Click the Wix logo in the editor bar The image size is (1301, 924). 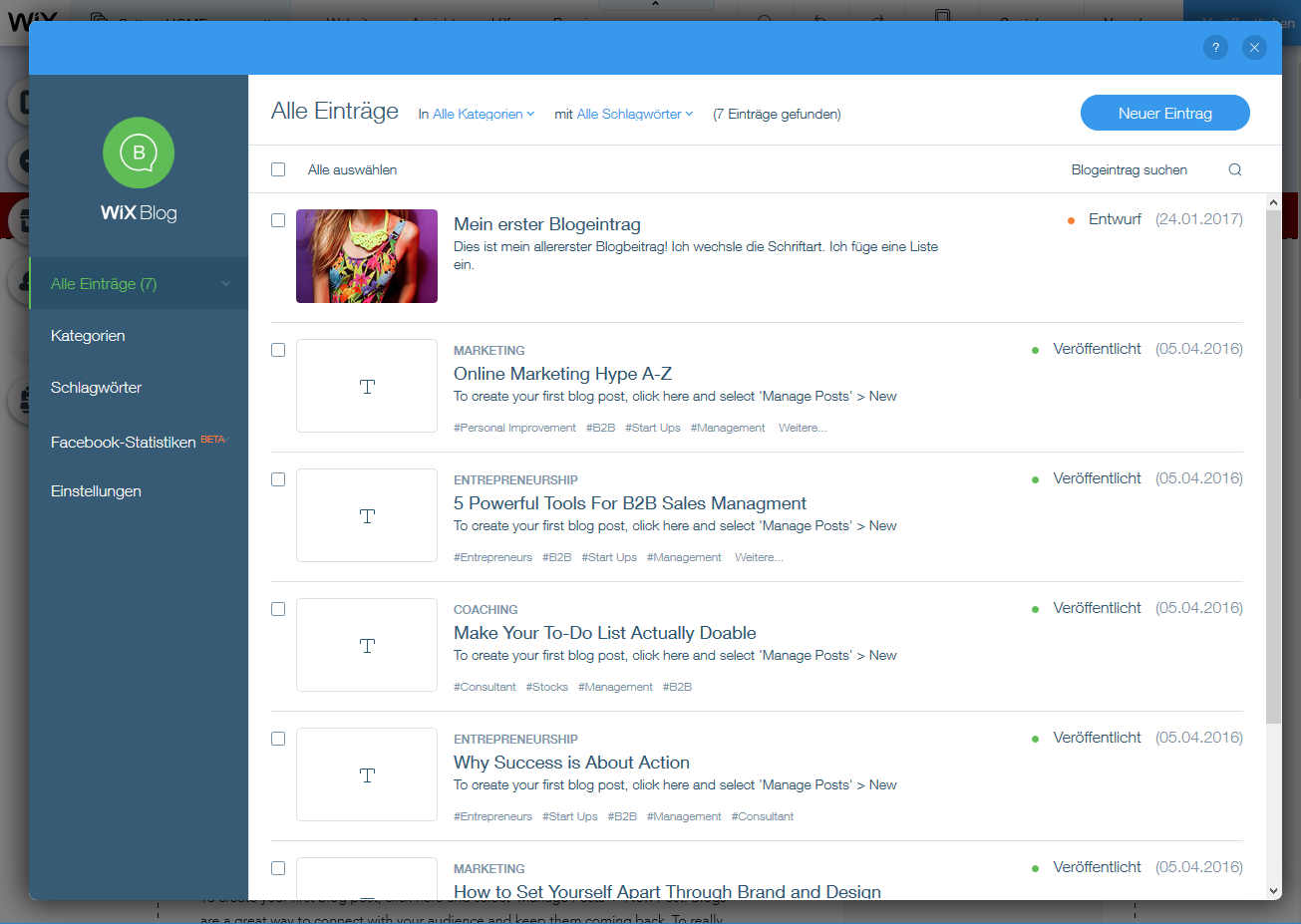click(33, 19)
